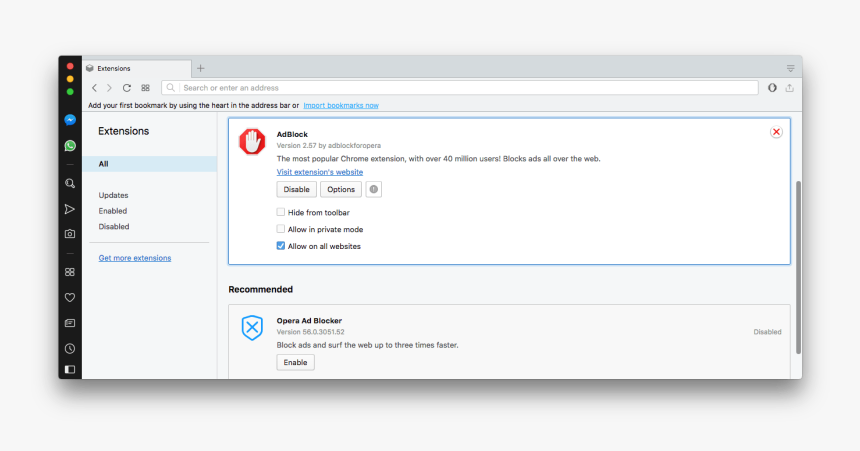Show Updates extension filter
This screenshot has height=451, width=860.
pyautogui.click(x=114, y=195)
